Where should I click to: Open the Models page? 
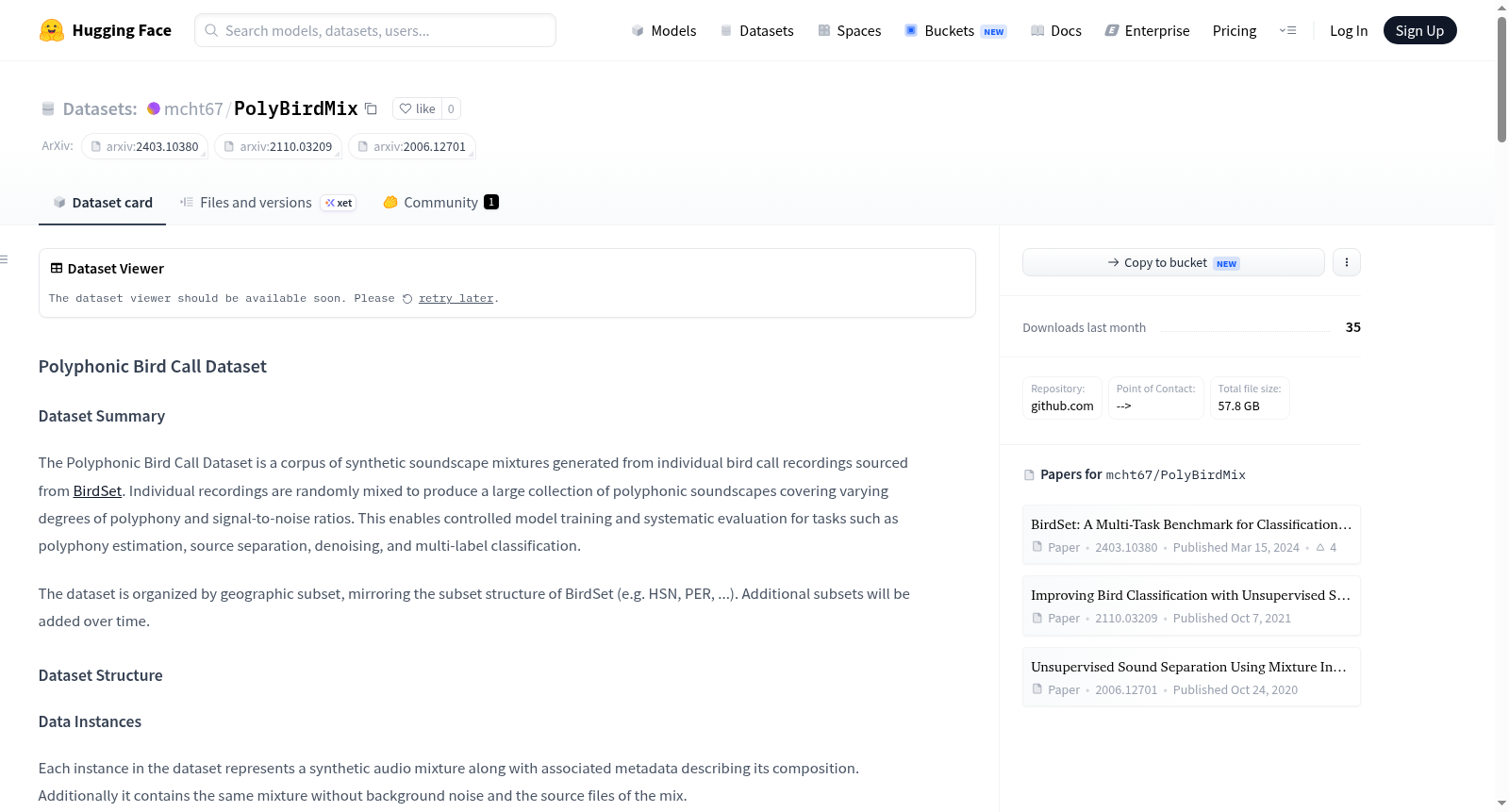pos(664,30)
